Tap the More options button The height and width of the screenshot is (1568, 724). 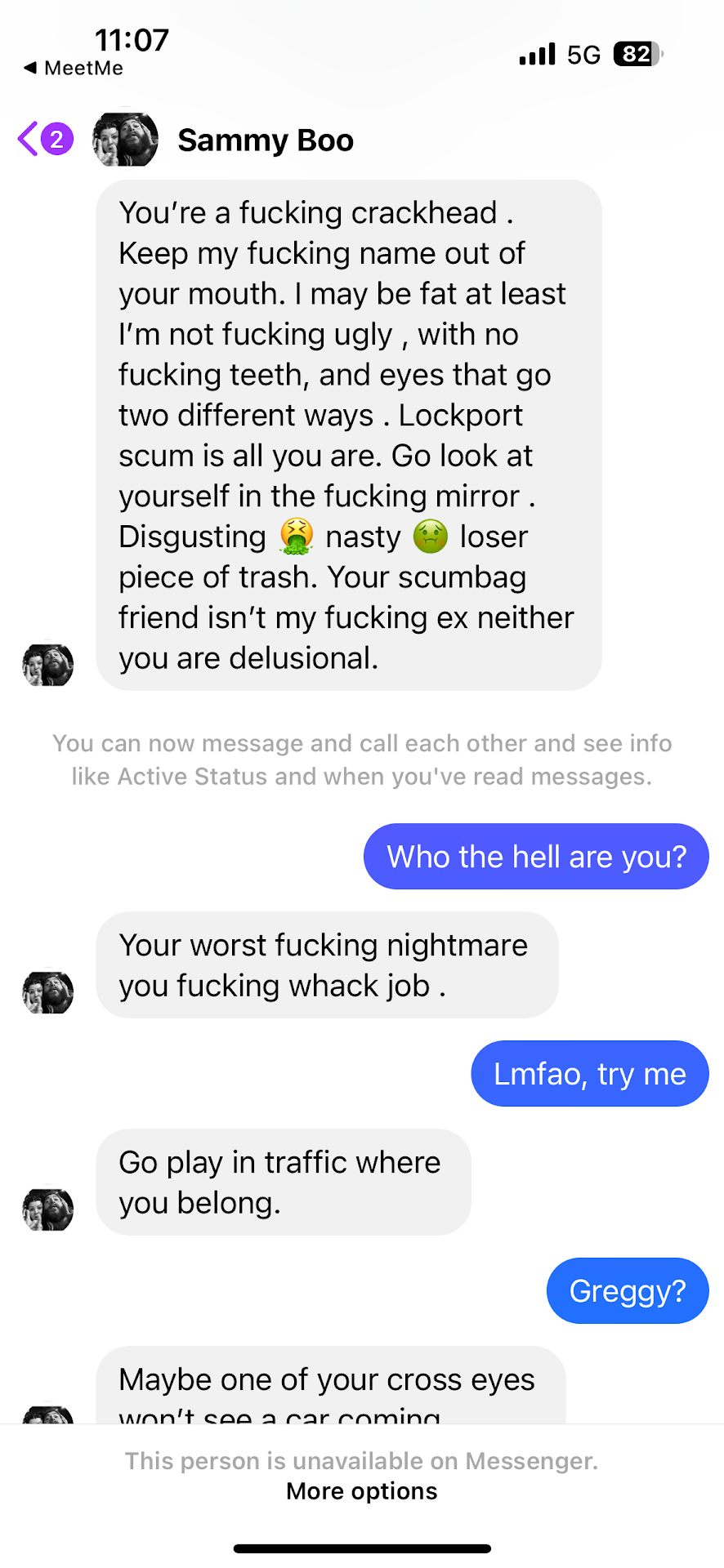pyautogui.click(x=361, y=1491)
